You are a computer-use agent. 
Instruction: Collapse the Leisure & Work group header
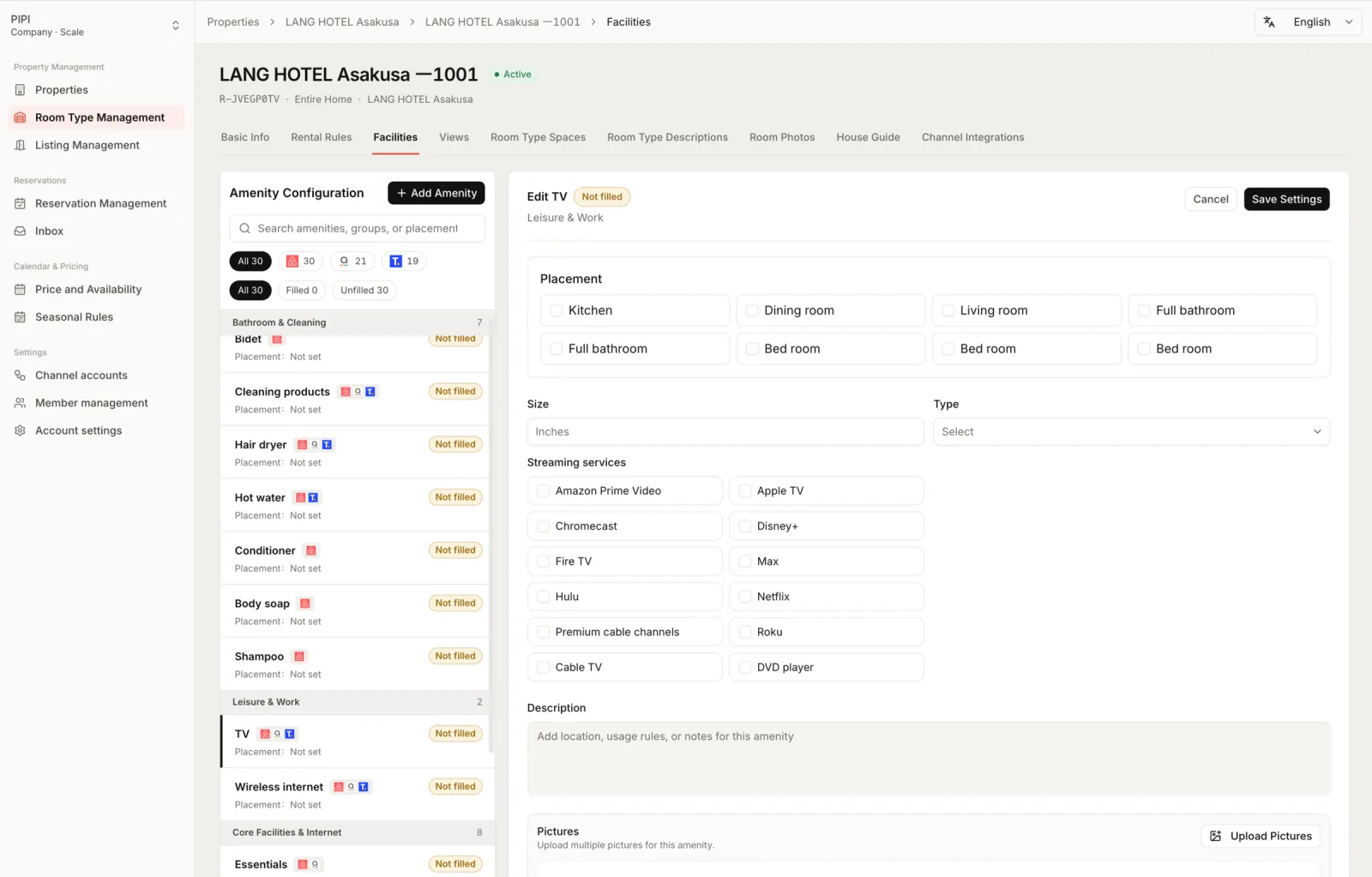pyautogui.click(x=357, y=702)
